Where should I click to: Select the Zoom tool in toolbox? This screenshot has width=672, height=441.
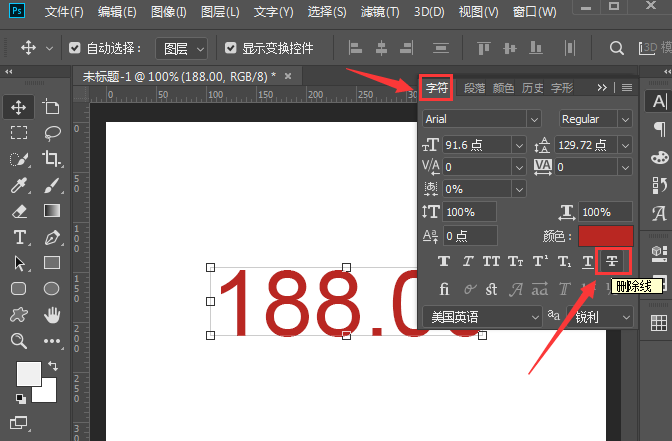[19, 341]
